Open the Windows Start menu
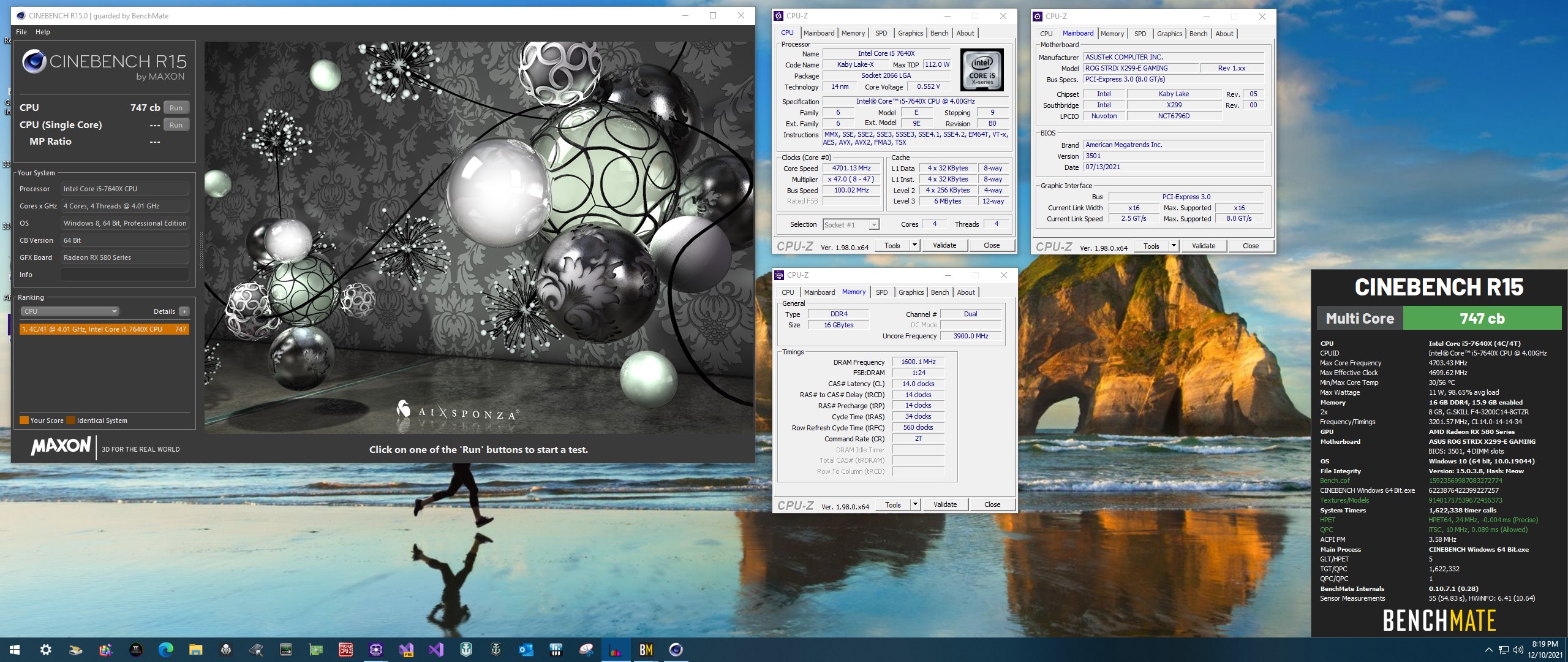 (15, 650)
